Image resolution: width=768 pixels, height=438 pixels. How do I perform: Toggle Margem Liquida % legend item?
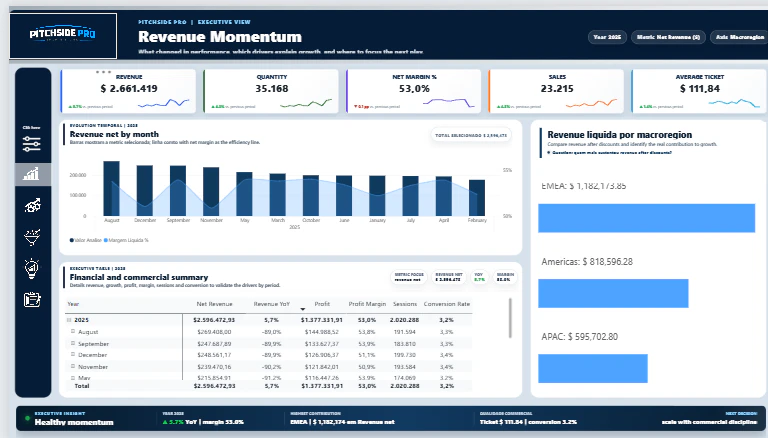click(x=126, y=240)
